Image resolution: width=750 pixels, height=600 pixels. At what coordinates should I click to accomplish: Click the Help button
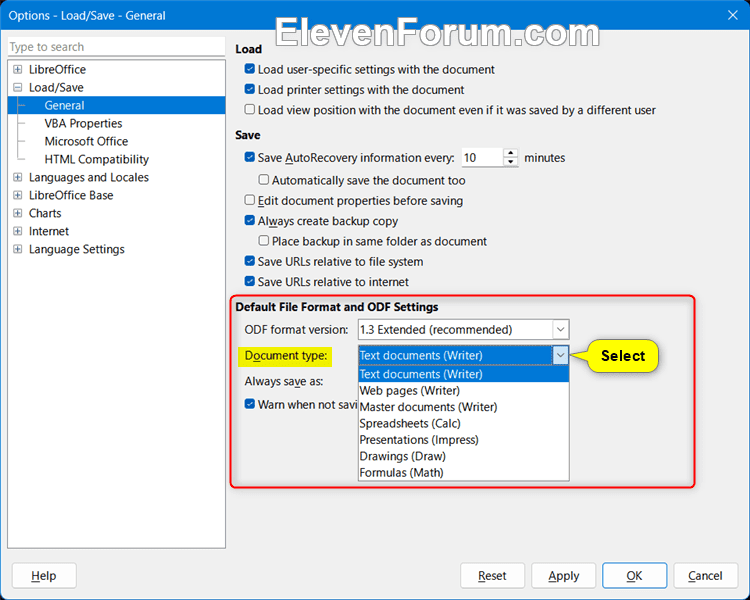(44, 576)
